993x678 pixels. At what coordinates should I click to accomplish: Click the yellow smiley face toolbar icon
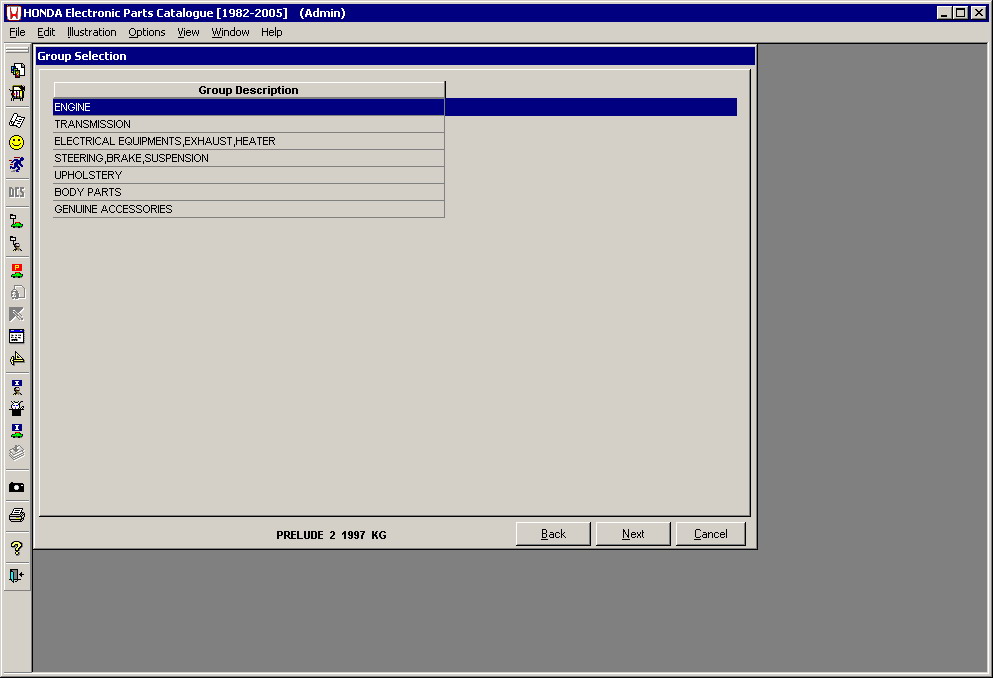(17, 143)
